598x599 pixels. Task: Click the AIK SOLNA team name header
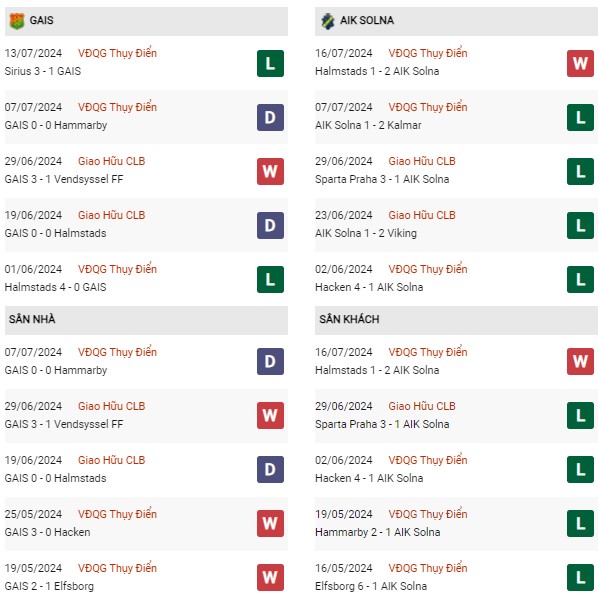click(x=367, y=20)
